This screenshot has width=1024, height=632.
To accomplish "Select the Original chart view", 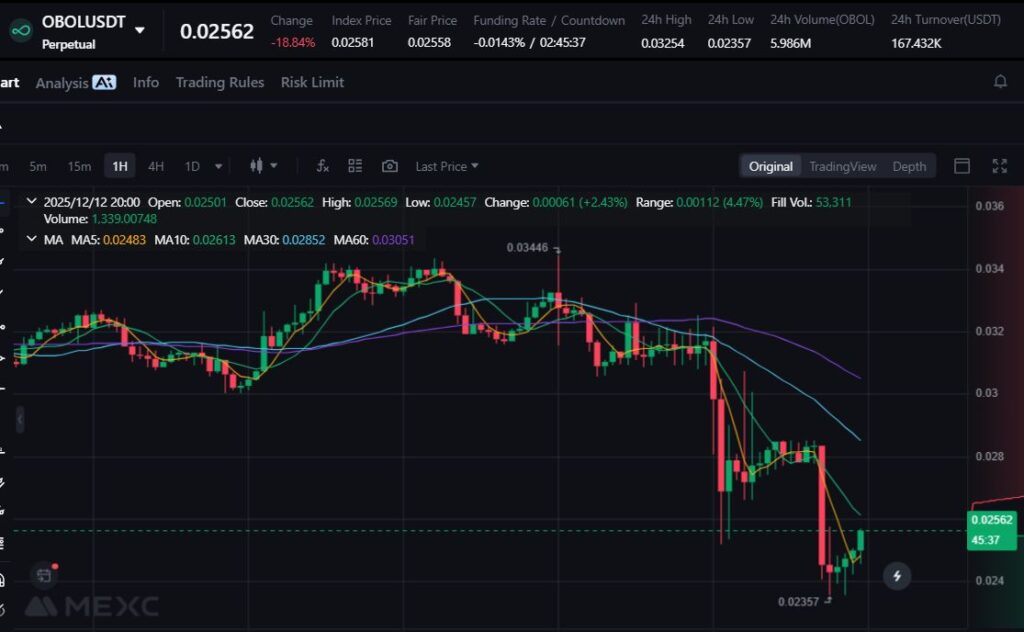I will 770,166.
